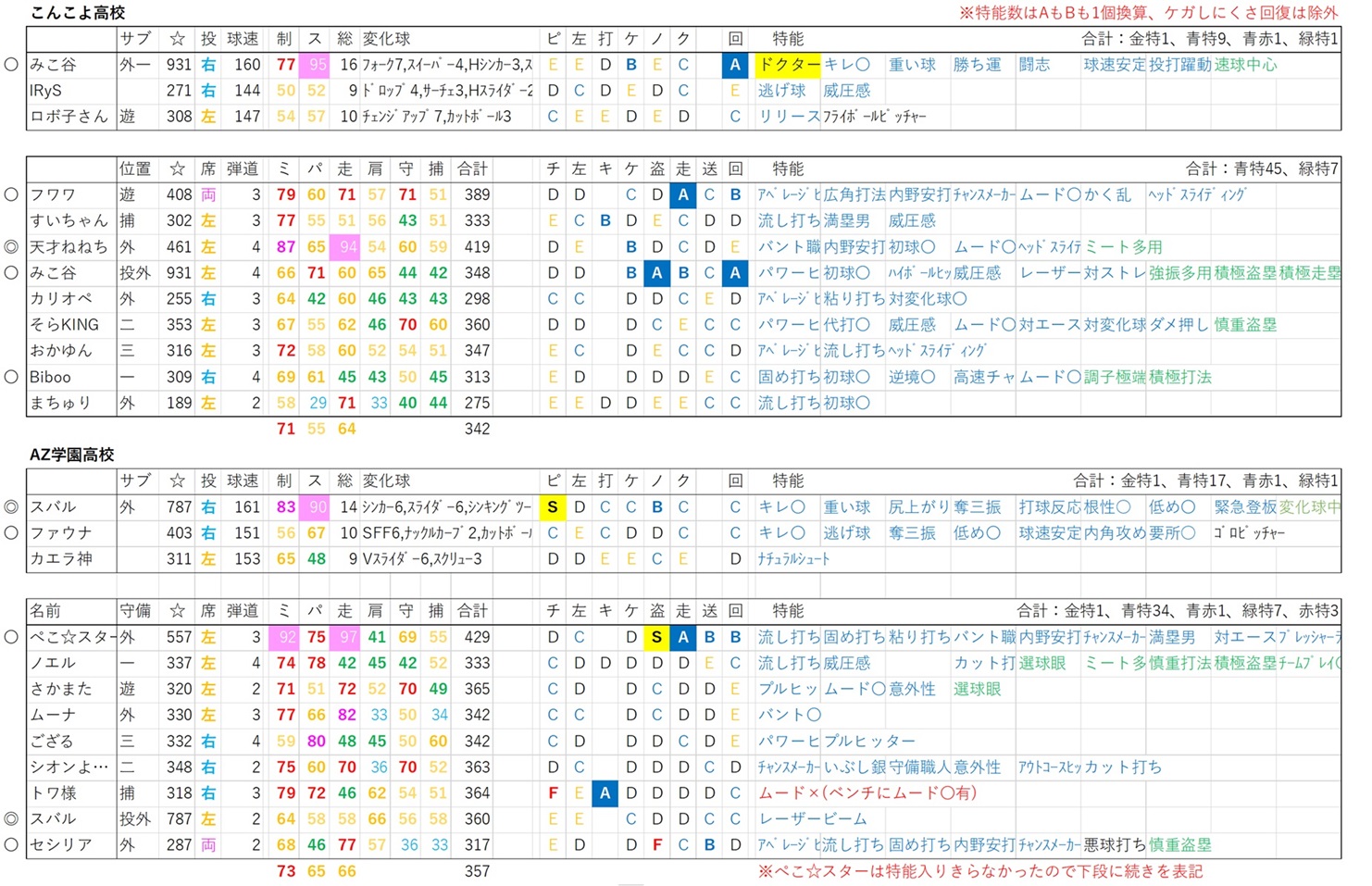Screen dimensions: 1372x886
Task: Click the yellow S cell in ぺこ☆スター's row
Action: pos(656,637)
